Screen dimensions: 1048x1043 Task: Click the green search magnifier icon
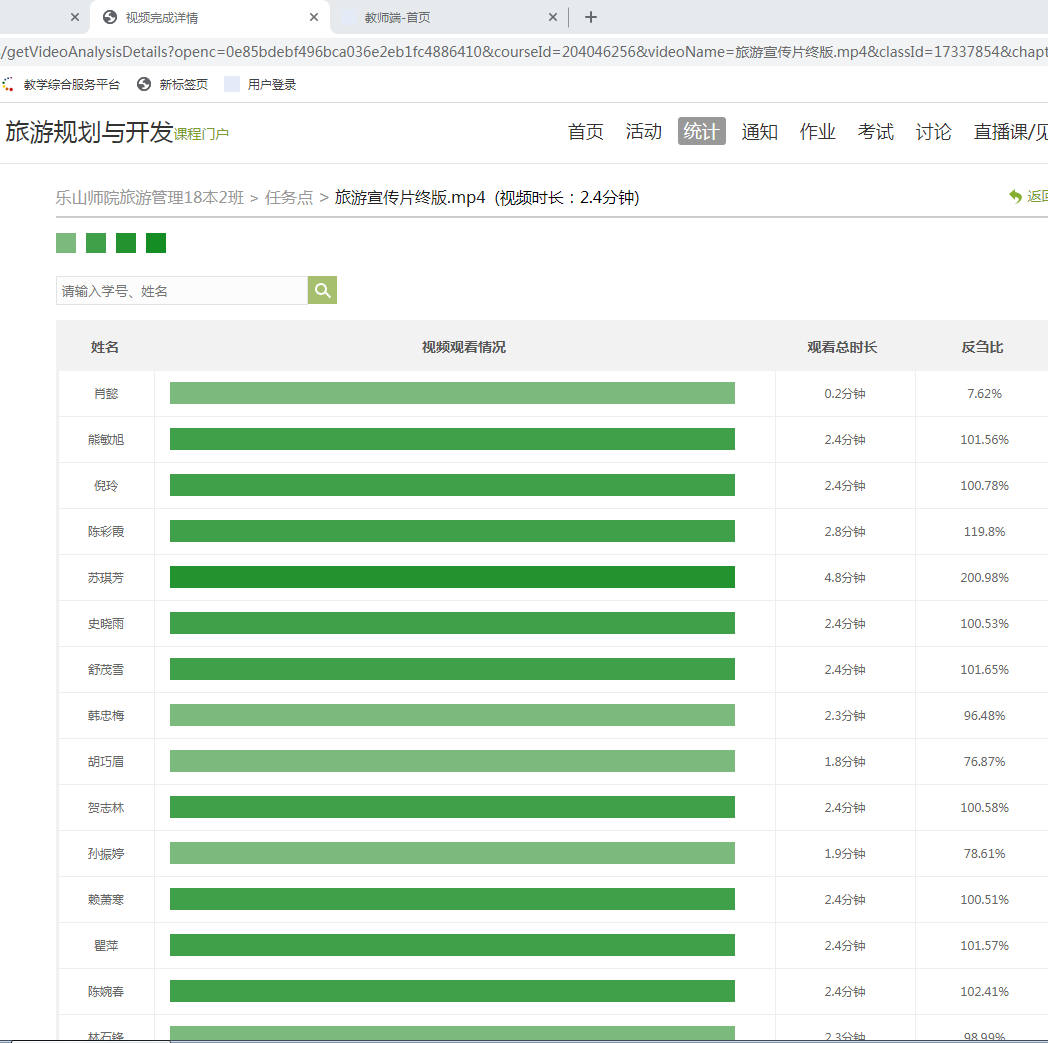pyautogui.click(x=322, y=290)
